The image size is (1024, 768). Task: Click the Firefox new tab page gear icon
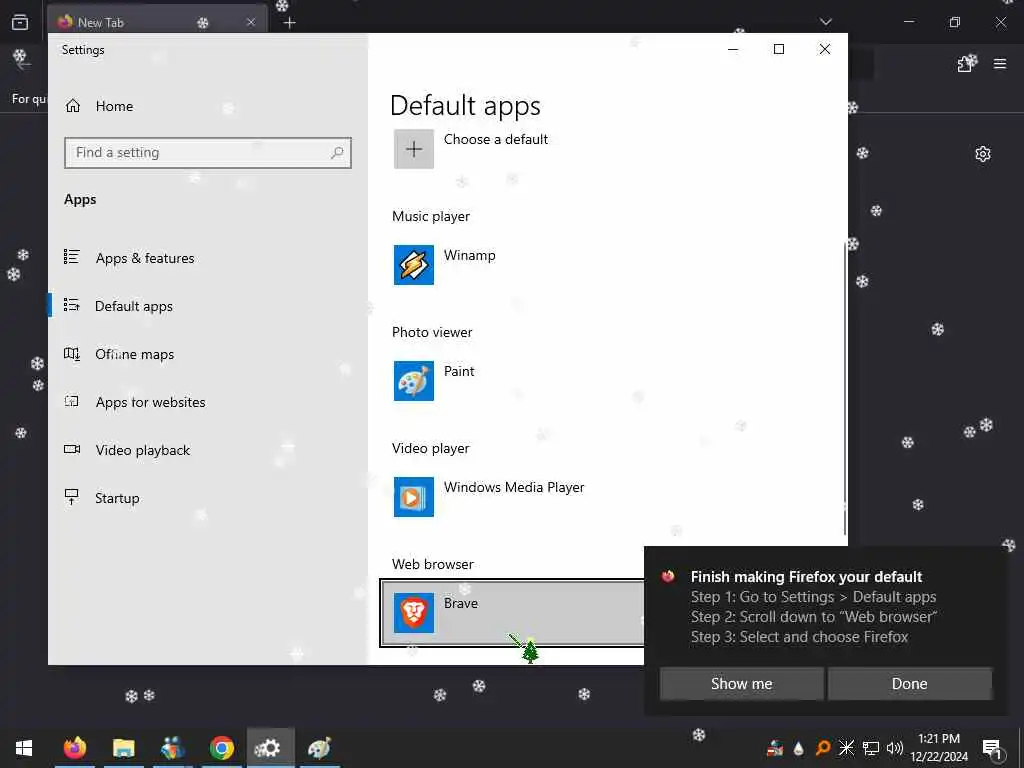click(983, 154)
